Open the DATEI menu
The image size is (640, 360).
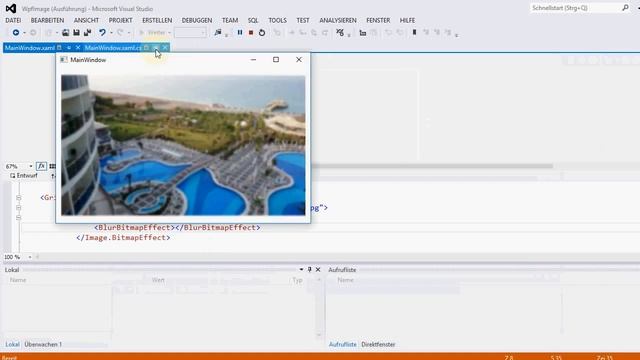pyautogui.click(x=13, y=20)
